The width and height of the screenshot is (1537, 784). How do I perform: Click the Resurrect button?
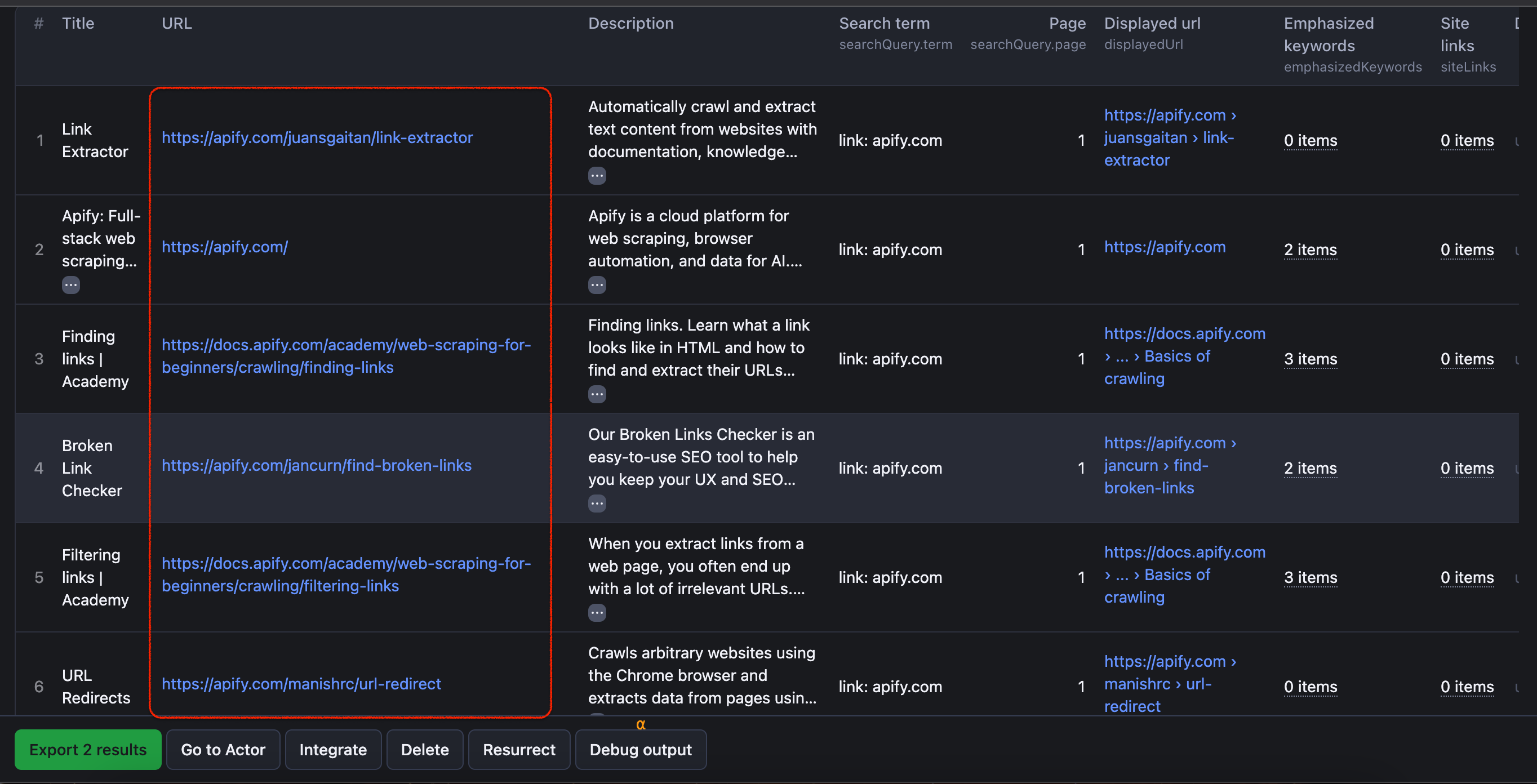(518, 750)
